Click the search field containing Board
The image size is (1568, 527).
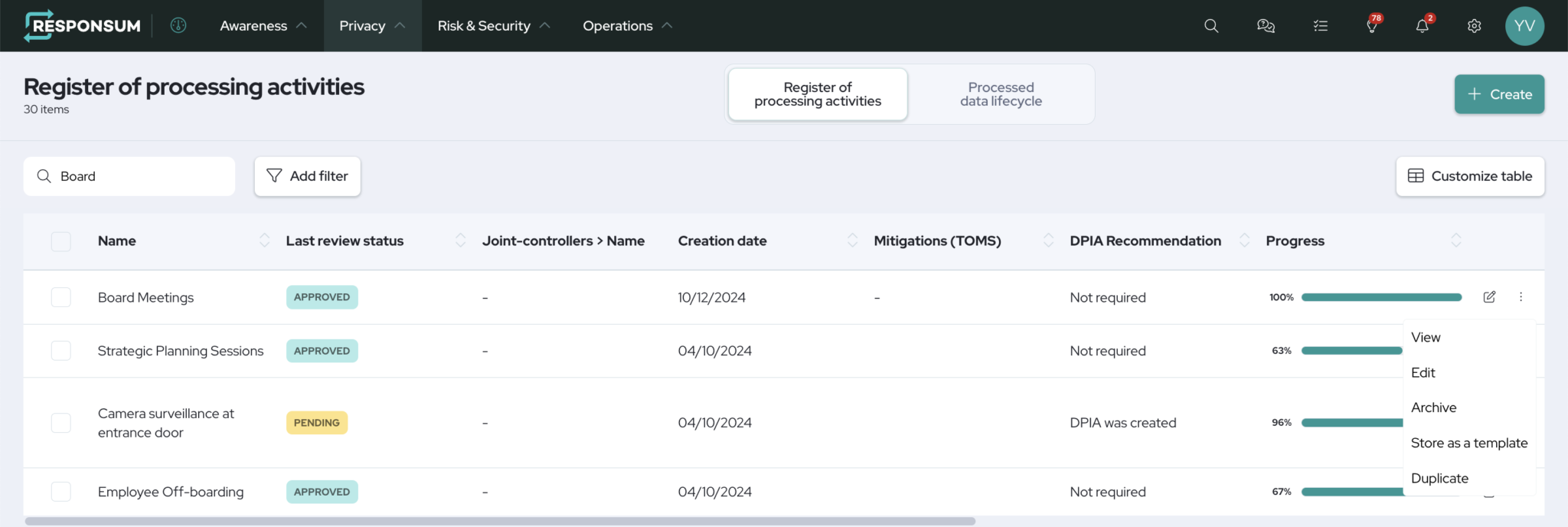coord(129,176)
